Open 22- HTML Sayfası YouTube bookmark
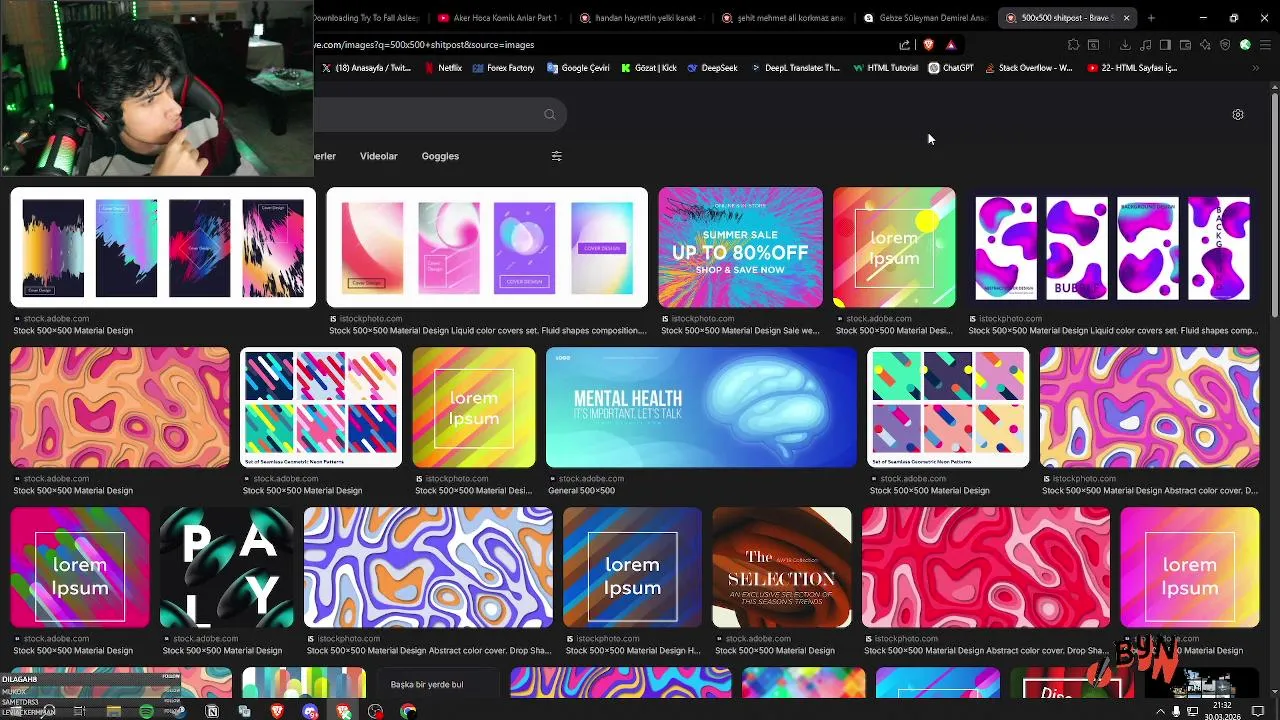Screen dimensions: 1280x720 point(1131,68)
